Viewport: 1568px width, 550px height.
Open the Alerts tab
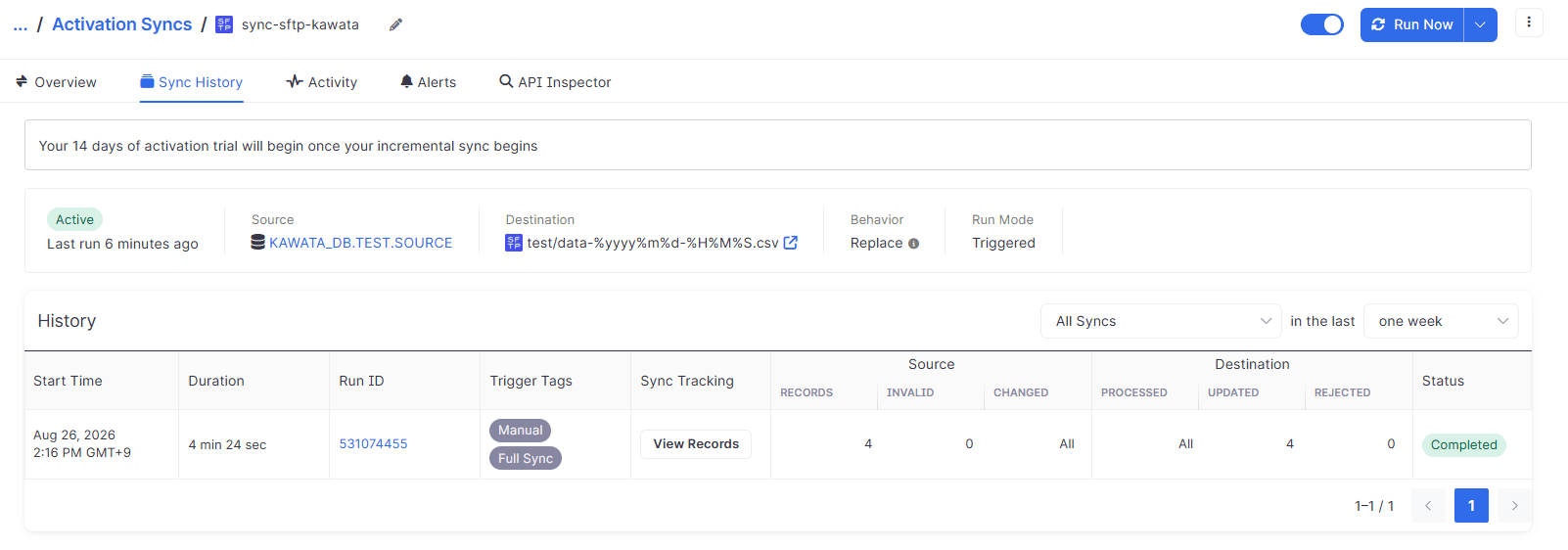point(428,82)
